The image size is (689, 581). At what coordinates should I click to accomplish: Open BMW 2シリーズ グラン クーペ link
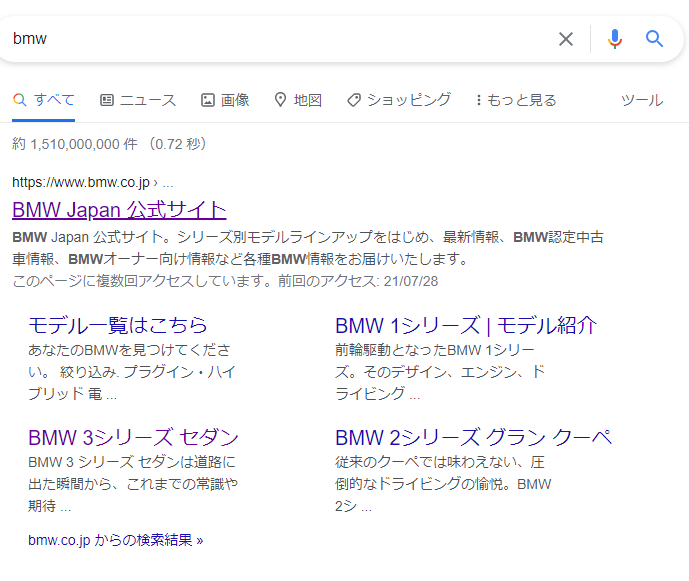(x=473, y=437)
